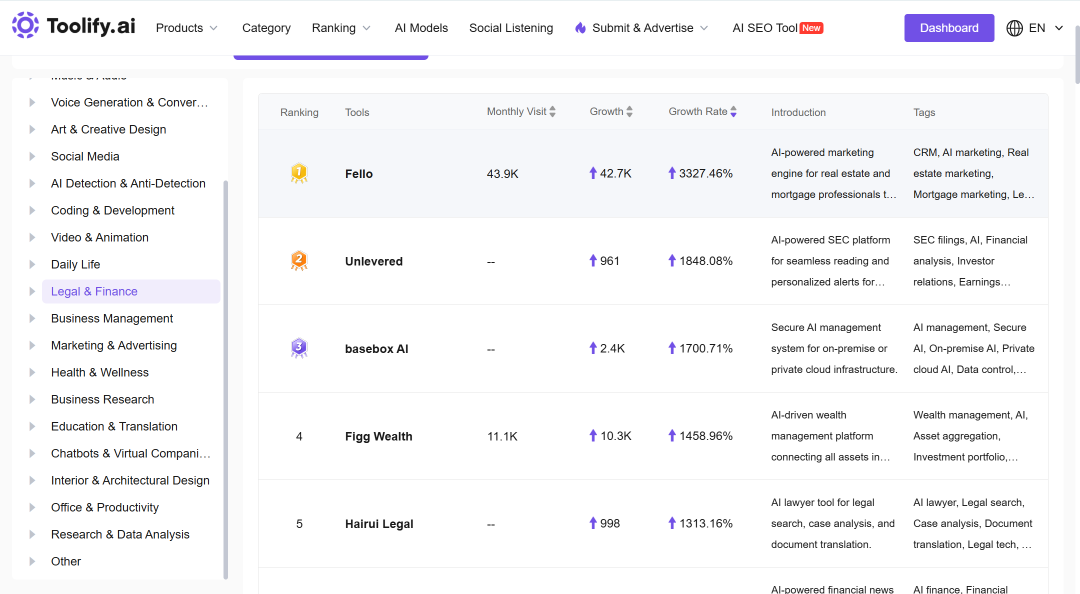Sort table by Growth Rate arrows
The image size is (1080, 594).
(734, 112)
